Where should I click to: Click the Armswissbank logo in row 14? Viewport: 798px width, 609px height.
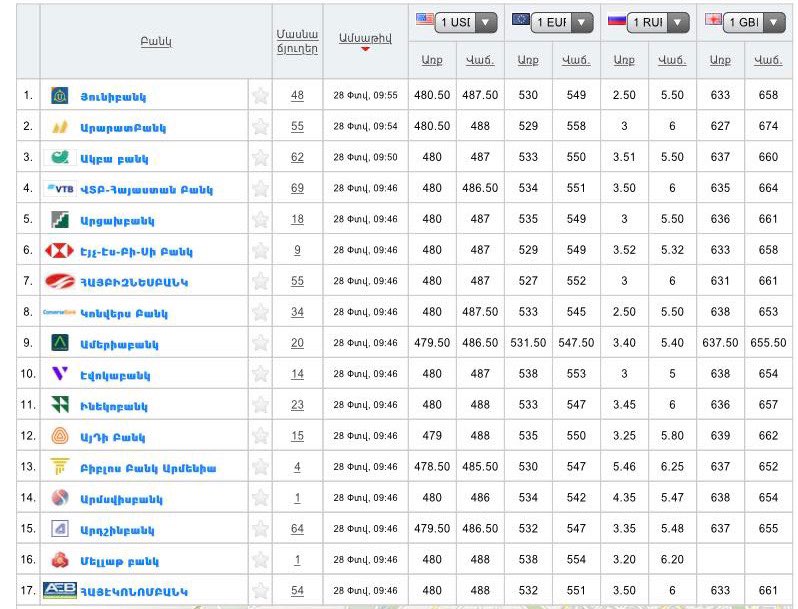tap(60, 498)
